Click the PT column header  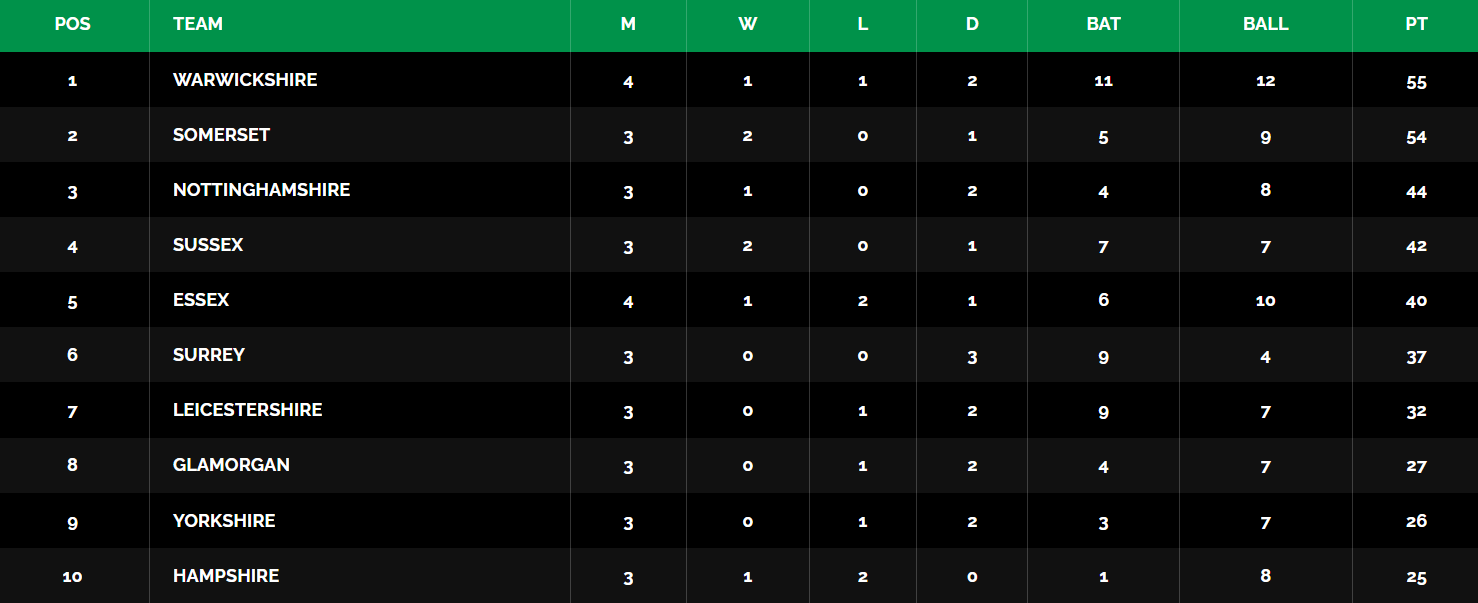[1416, 24]
